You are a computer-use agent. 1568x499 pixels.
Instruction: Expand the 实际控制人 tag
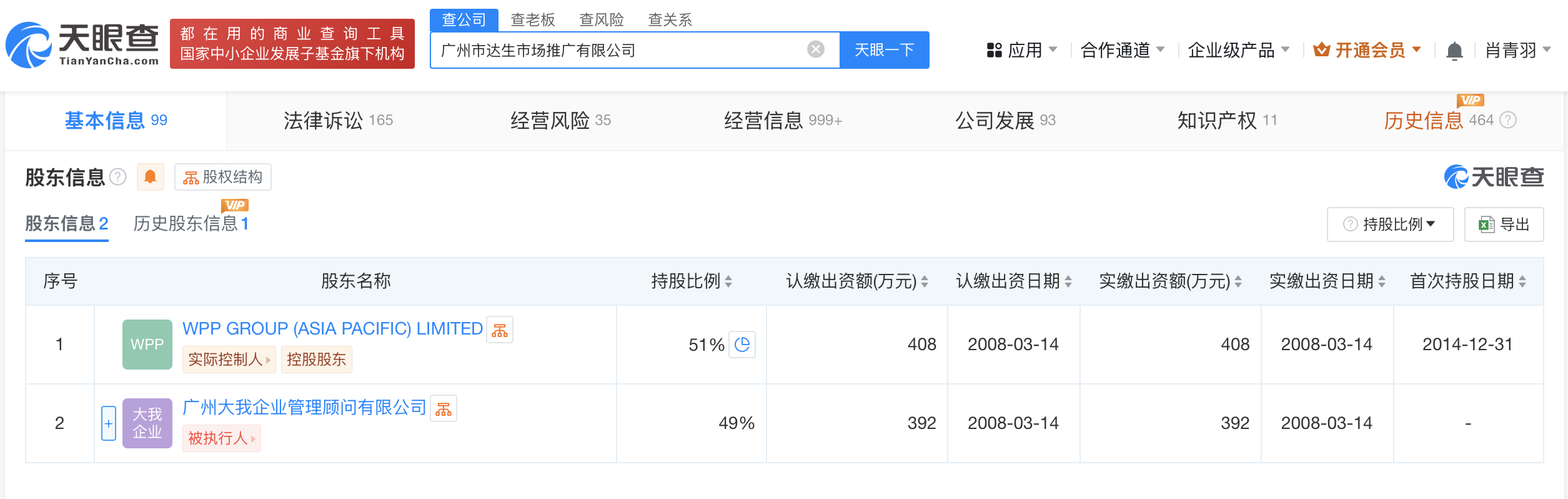tap(229, 360)
